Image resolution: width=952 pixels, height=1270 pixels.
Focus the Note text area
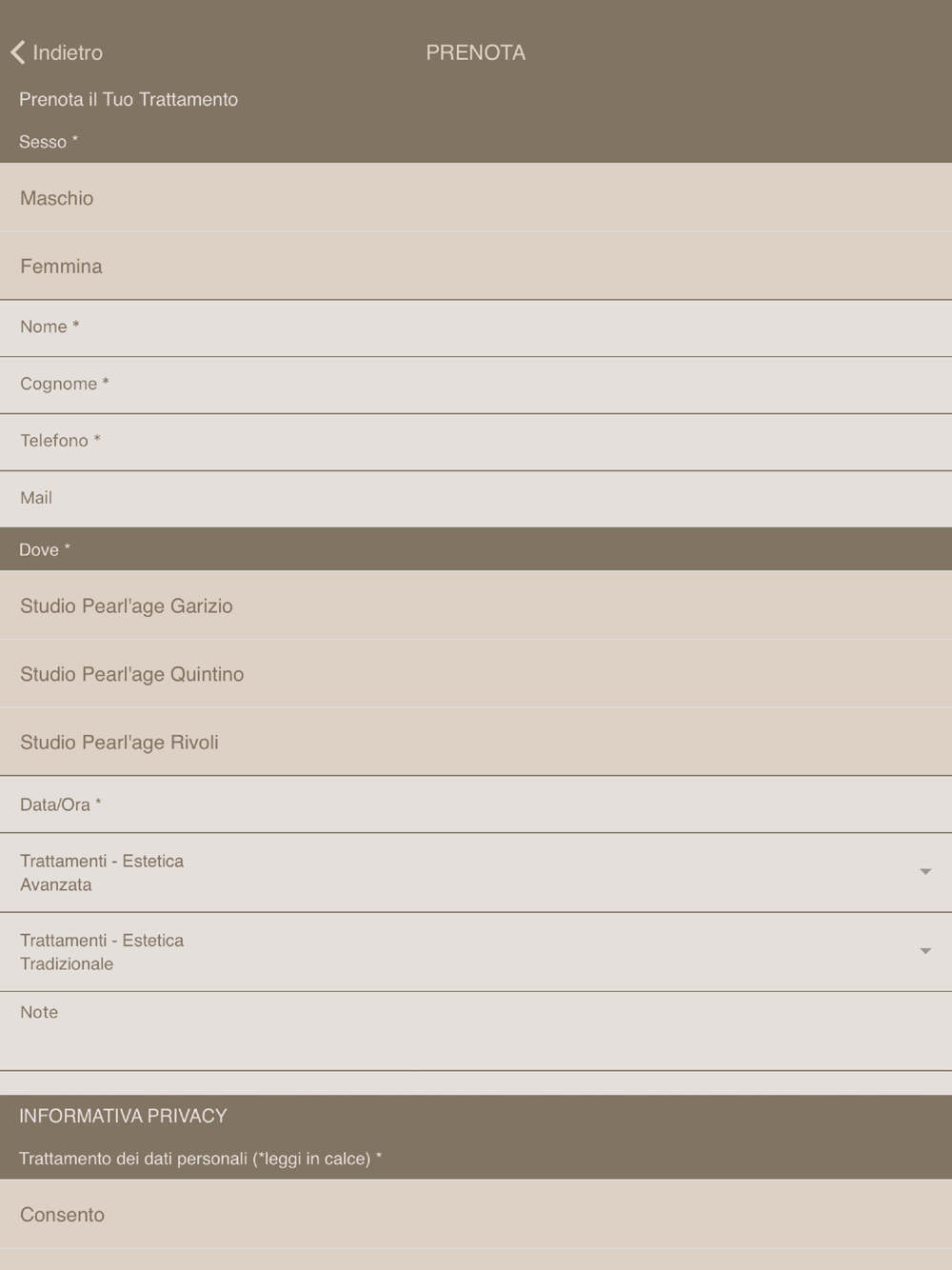476,1031
